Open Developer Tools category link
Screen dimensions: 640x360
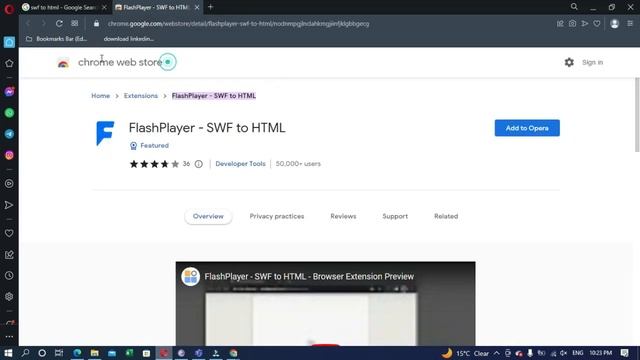240,164
